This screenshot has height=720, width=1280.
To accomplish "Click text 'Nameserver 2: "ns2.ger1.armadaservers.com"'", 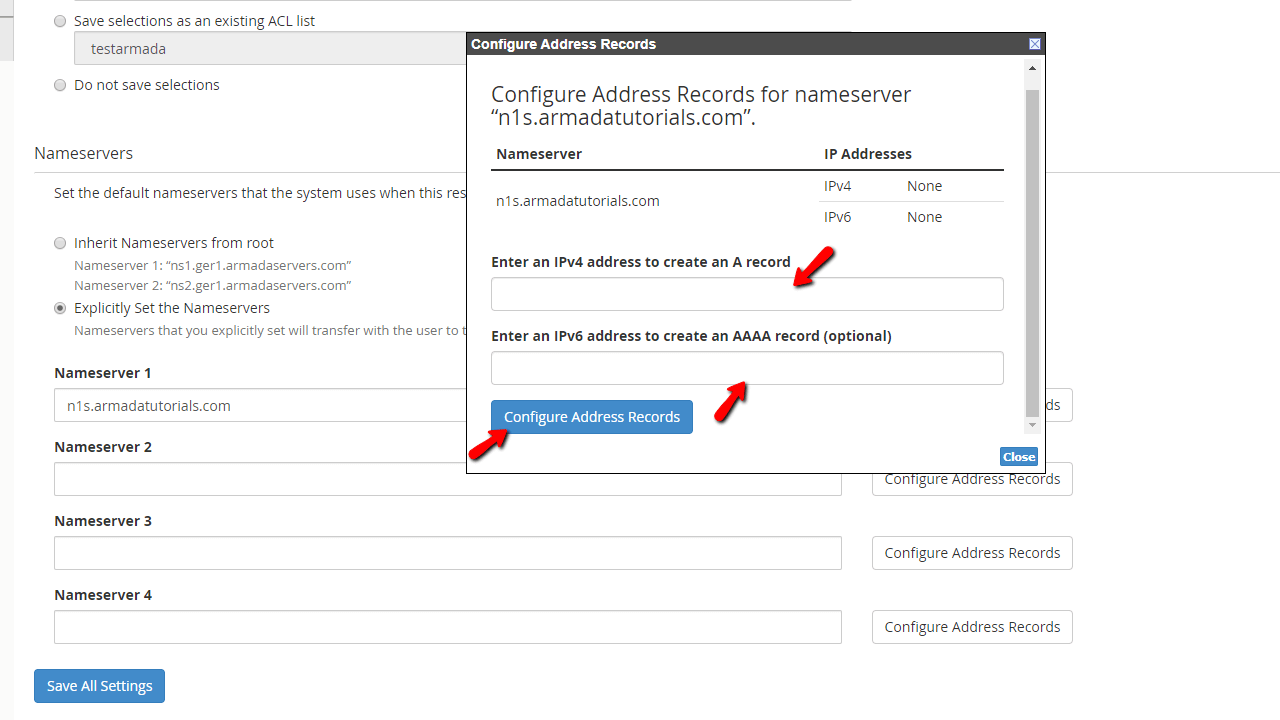I will click(x=212, y=285).
